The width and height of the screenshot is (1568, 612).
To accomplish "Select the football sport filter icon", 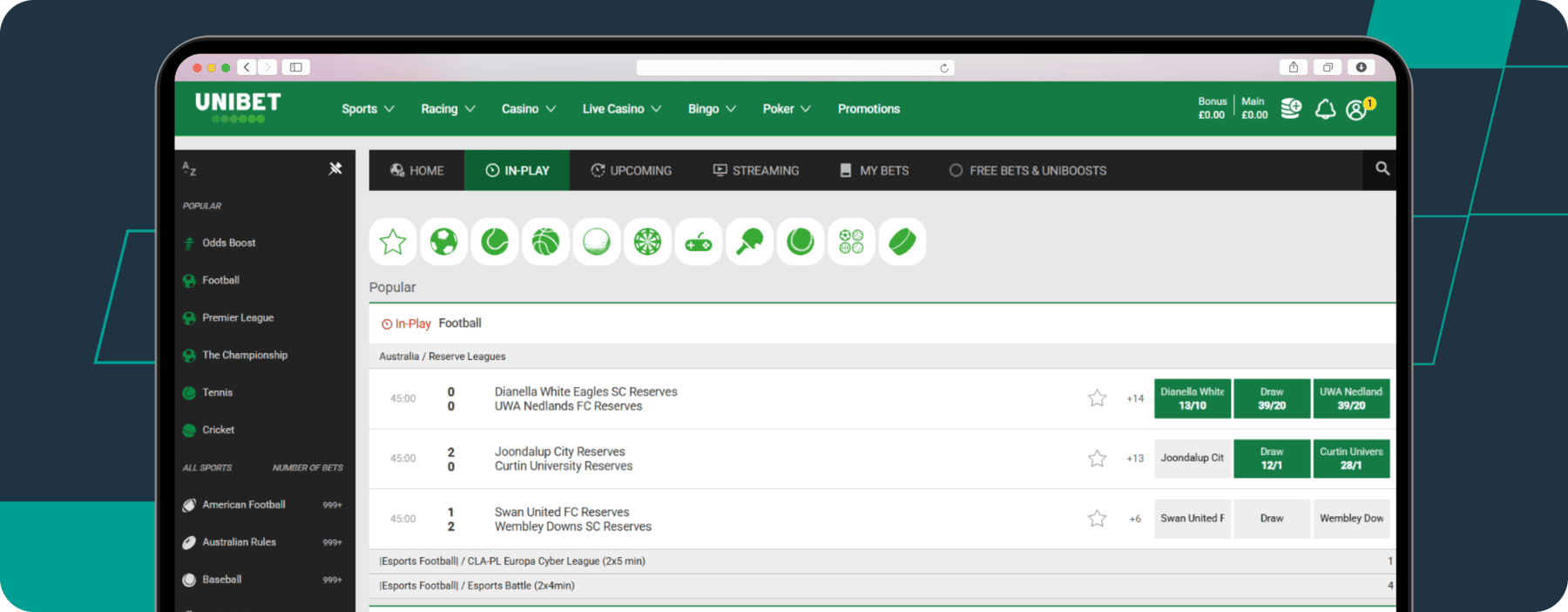I will coord(443,241).
